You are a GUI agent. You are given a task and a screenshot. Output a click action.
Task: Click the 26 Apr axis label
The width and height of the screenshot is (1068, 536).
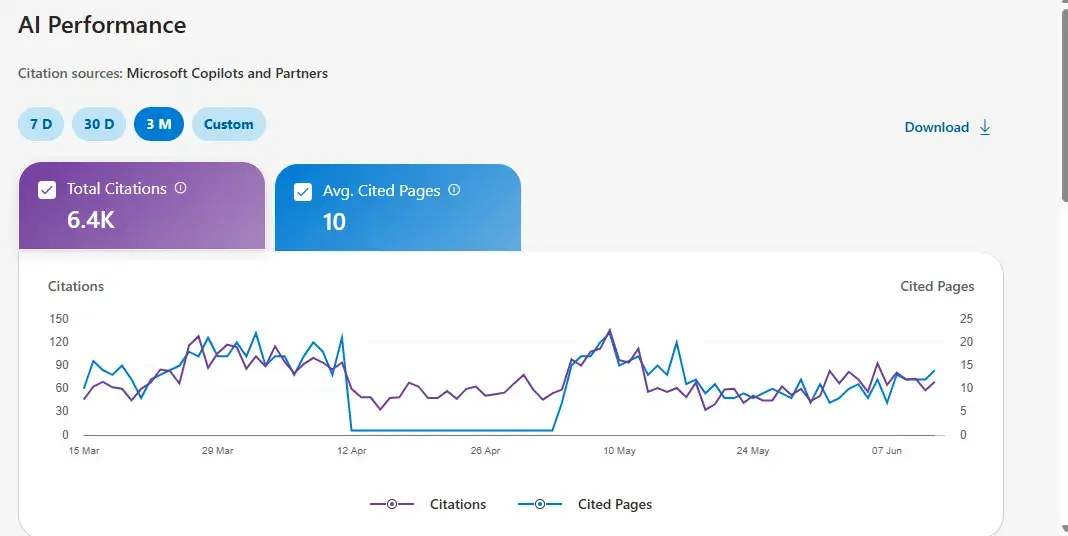[x=486, y=451]
